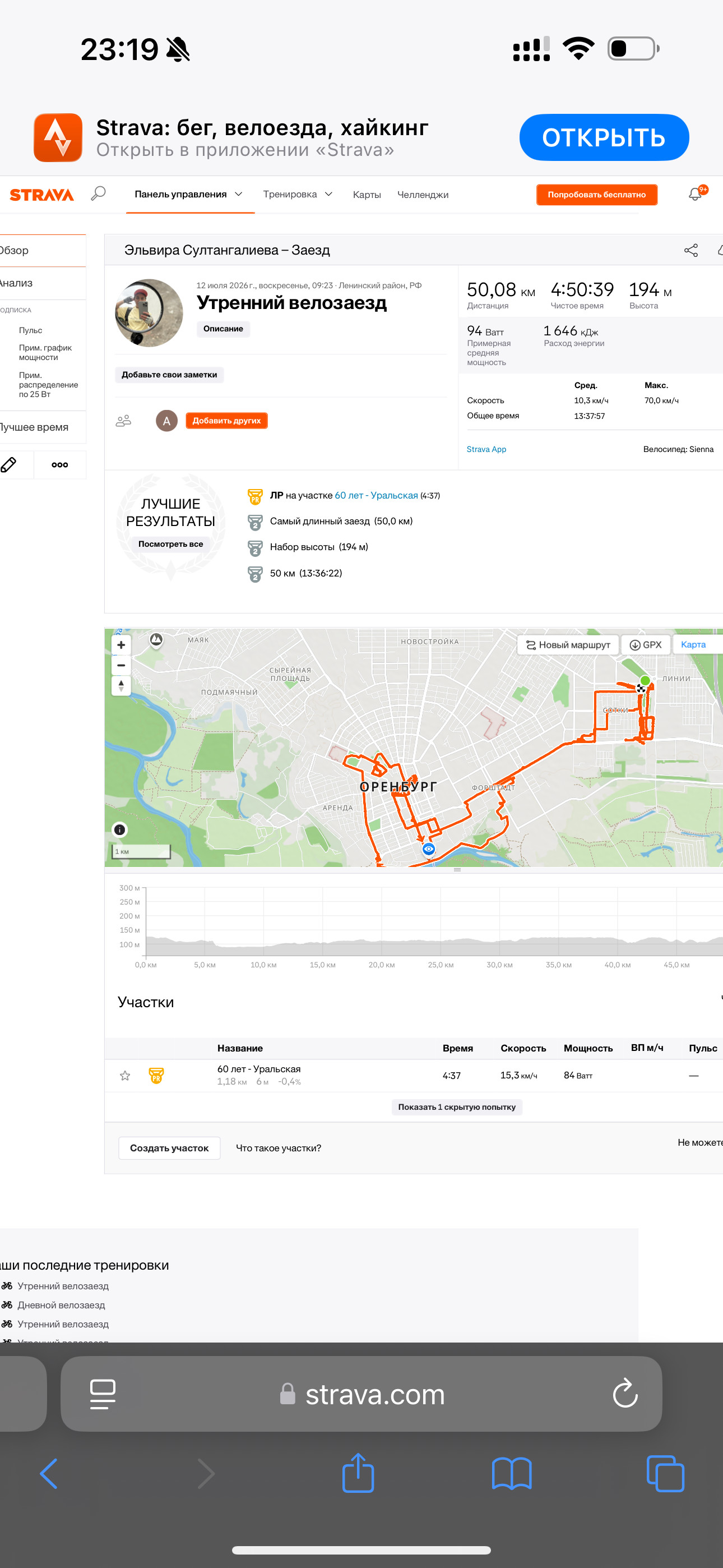Click the PR trophy in the segment row
The height and width of the screenshot is (1568, 723).
[x=156, y=1076]
